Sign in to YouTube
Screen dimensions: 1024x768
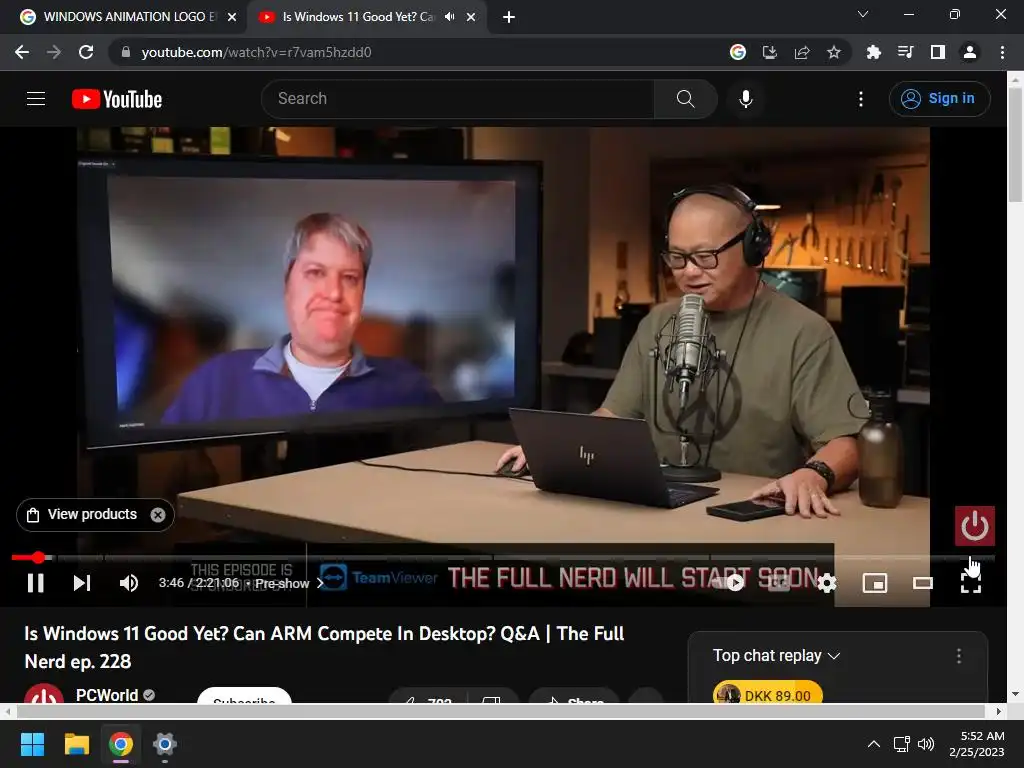[x=939, y=99]
